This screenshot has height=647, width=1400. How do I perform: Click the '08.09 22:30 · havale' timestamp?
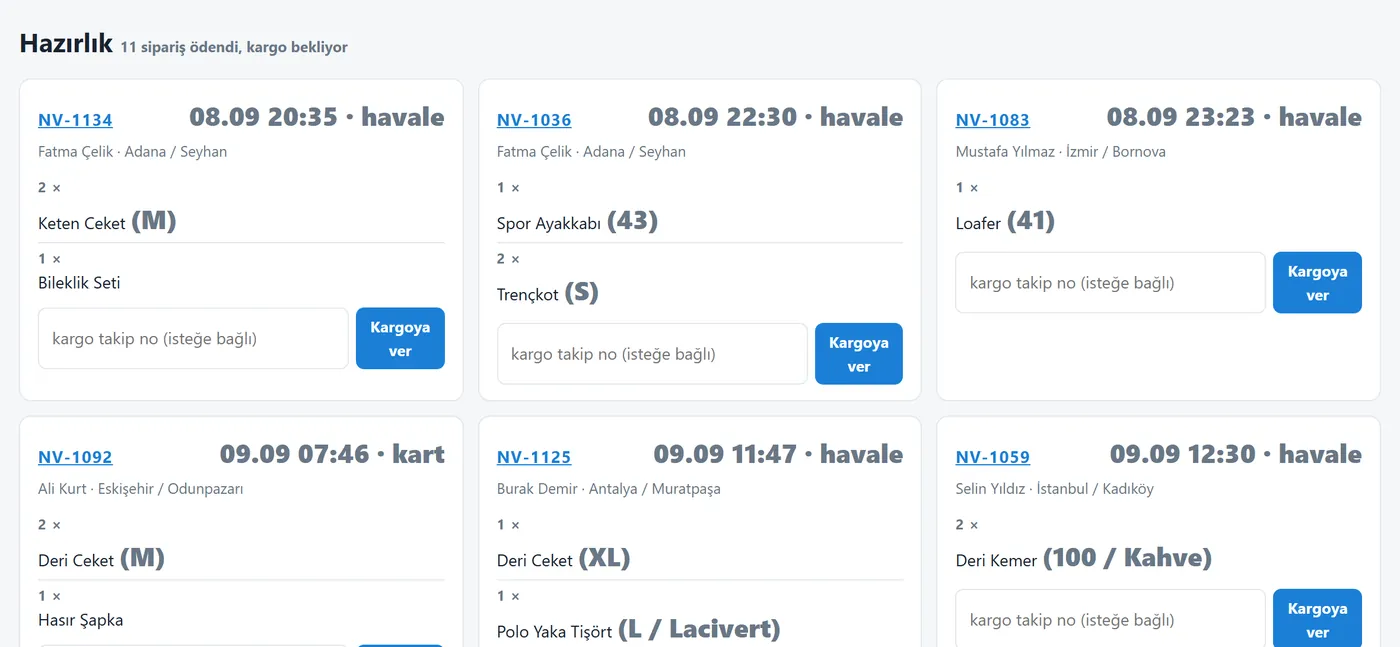click(x=775, y=117)
